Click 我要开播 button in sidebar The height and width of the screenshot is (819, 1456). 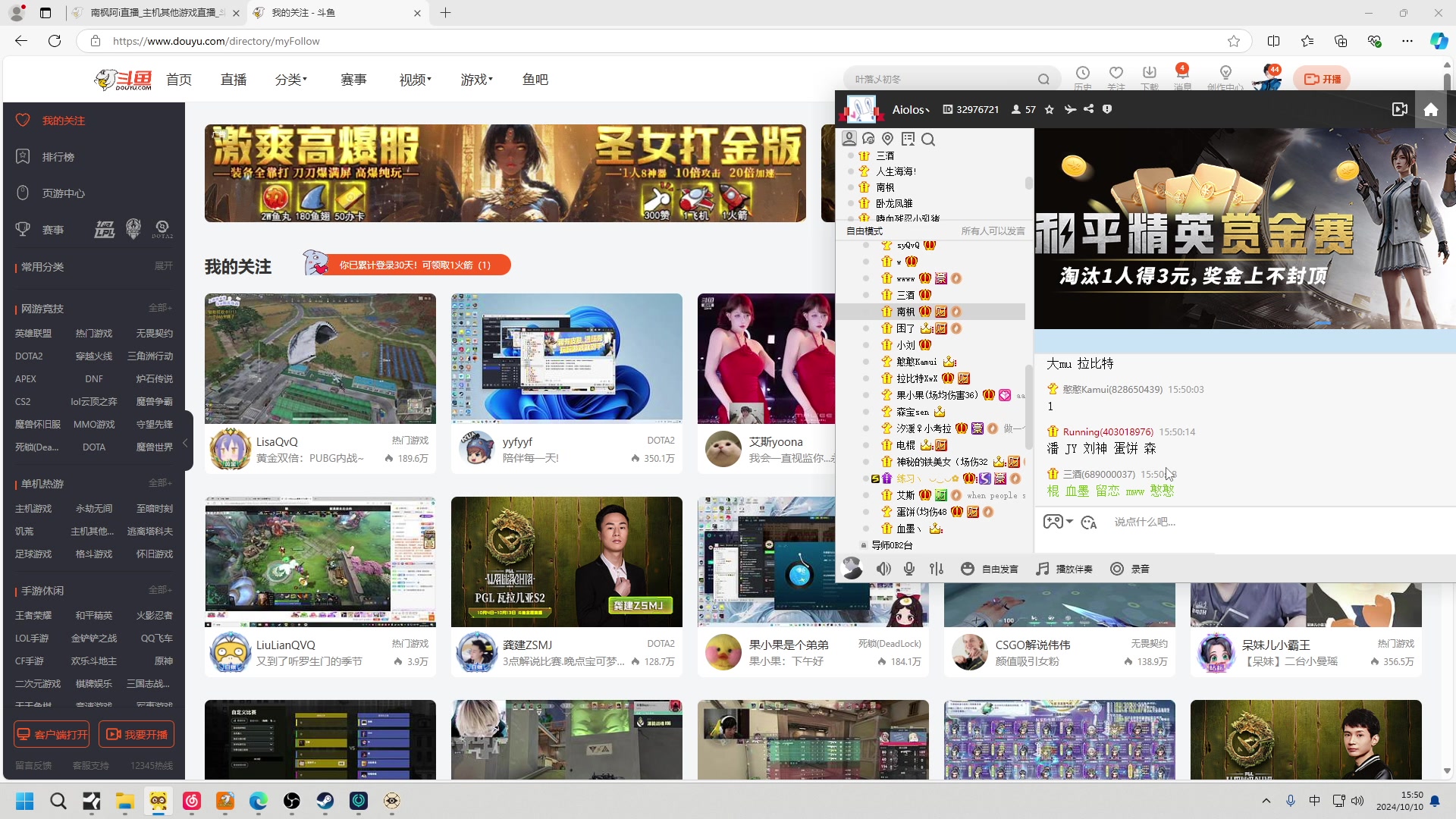click(x=137, y=735)
